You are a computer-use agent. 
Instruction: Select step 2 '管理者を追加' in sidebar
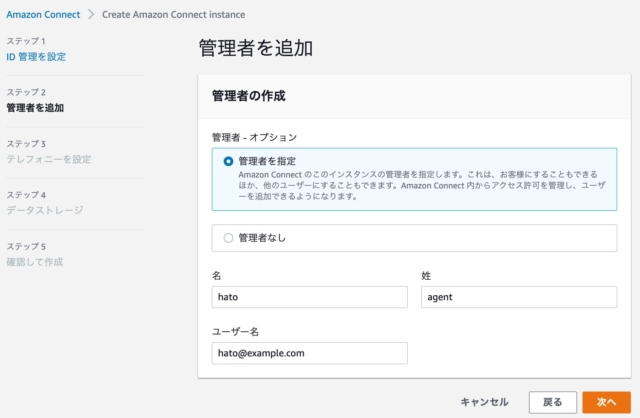[x=35, y=108]
